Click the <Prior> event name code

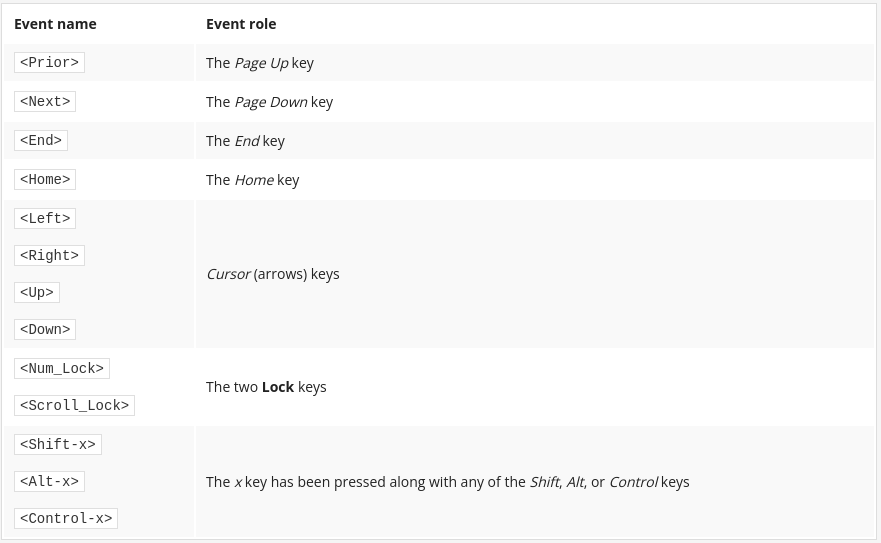click(x=49, y=62)
